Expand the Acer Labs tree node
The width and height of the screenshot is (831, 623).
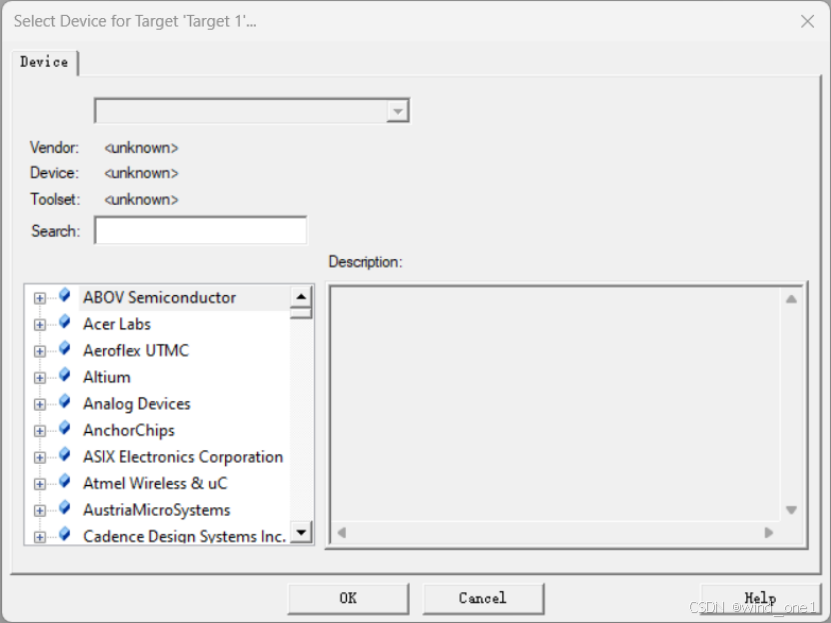coord(39,325)
